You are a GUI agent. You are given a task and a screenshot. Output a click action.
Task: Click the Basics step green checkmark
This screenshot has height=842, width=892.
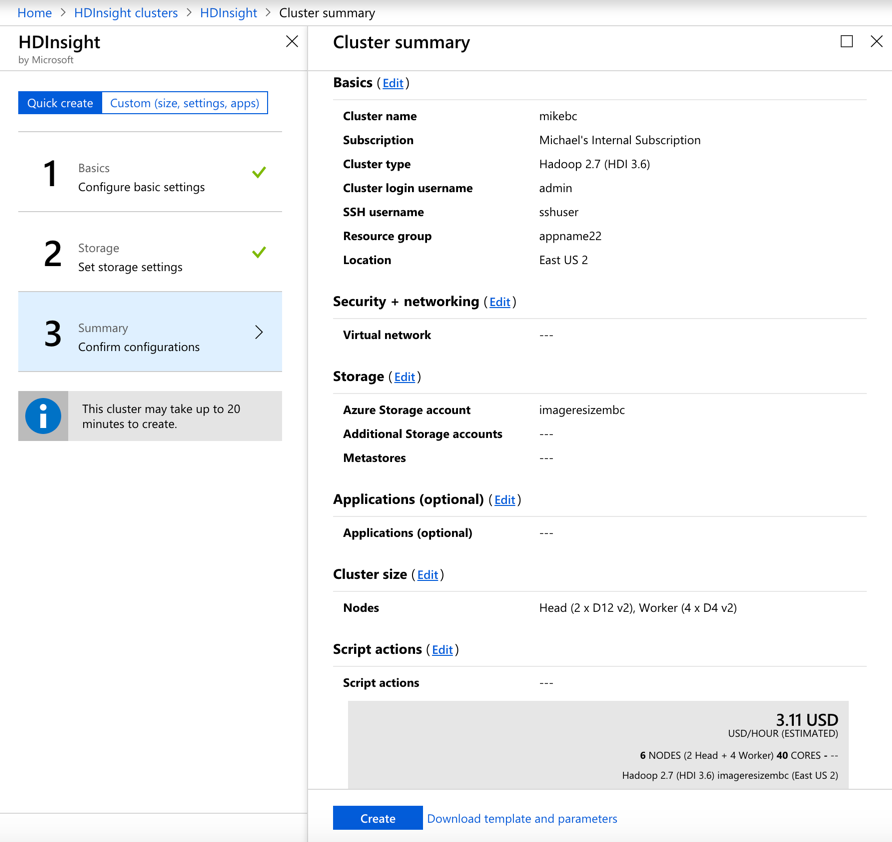(259, 173)
